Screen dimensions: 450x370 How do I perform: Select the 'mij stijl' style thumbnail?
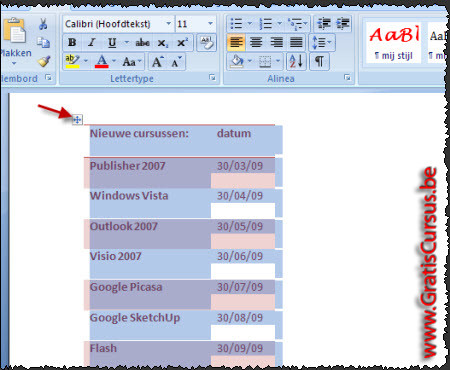click(393, 42)
